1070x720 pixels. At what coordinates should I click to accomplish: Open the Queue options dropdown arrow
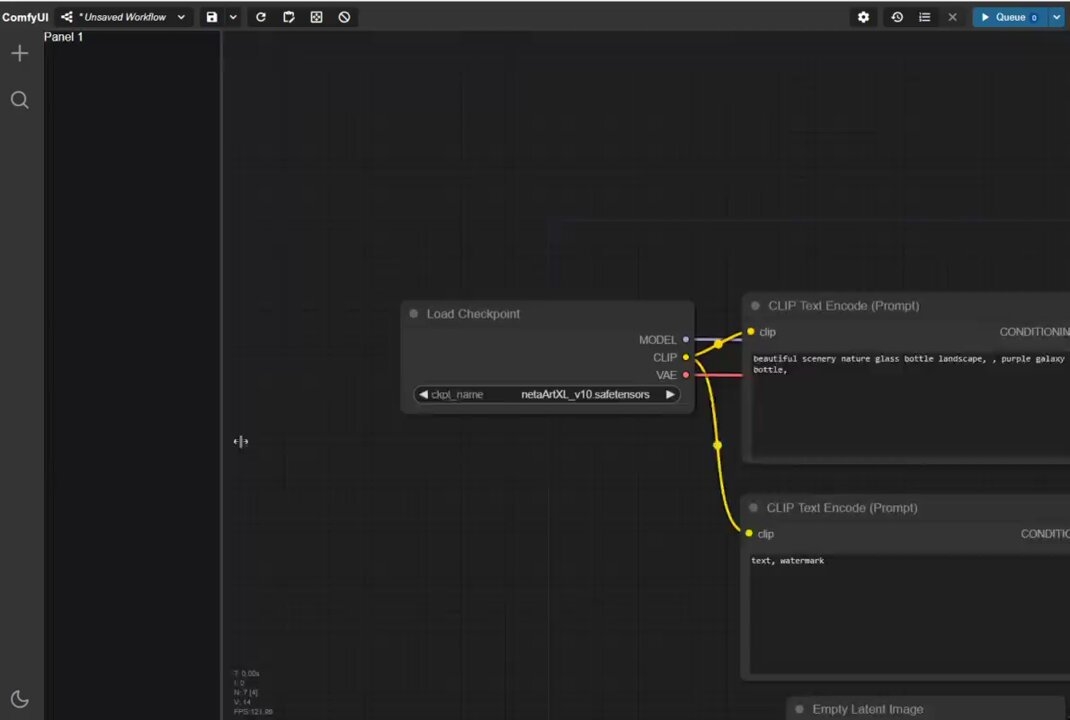tap(1057, 17)
